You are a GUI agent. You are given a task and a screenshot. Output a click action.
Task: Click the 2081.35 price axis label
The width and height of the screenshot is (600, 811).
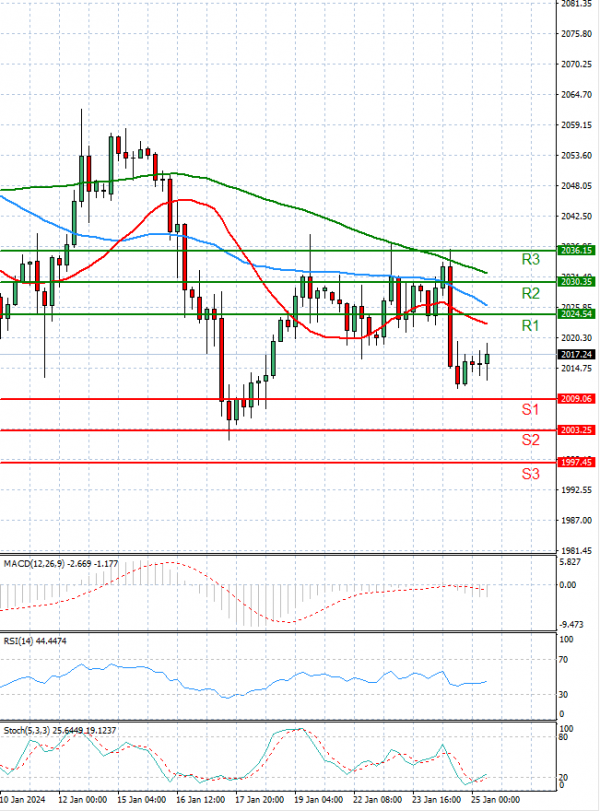click(x=577, y=5)
